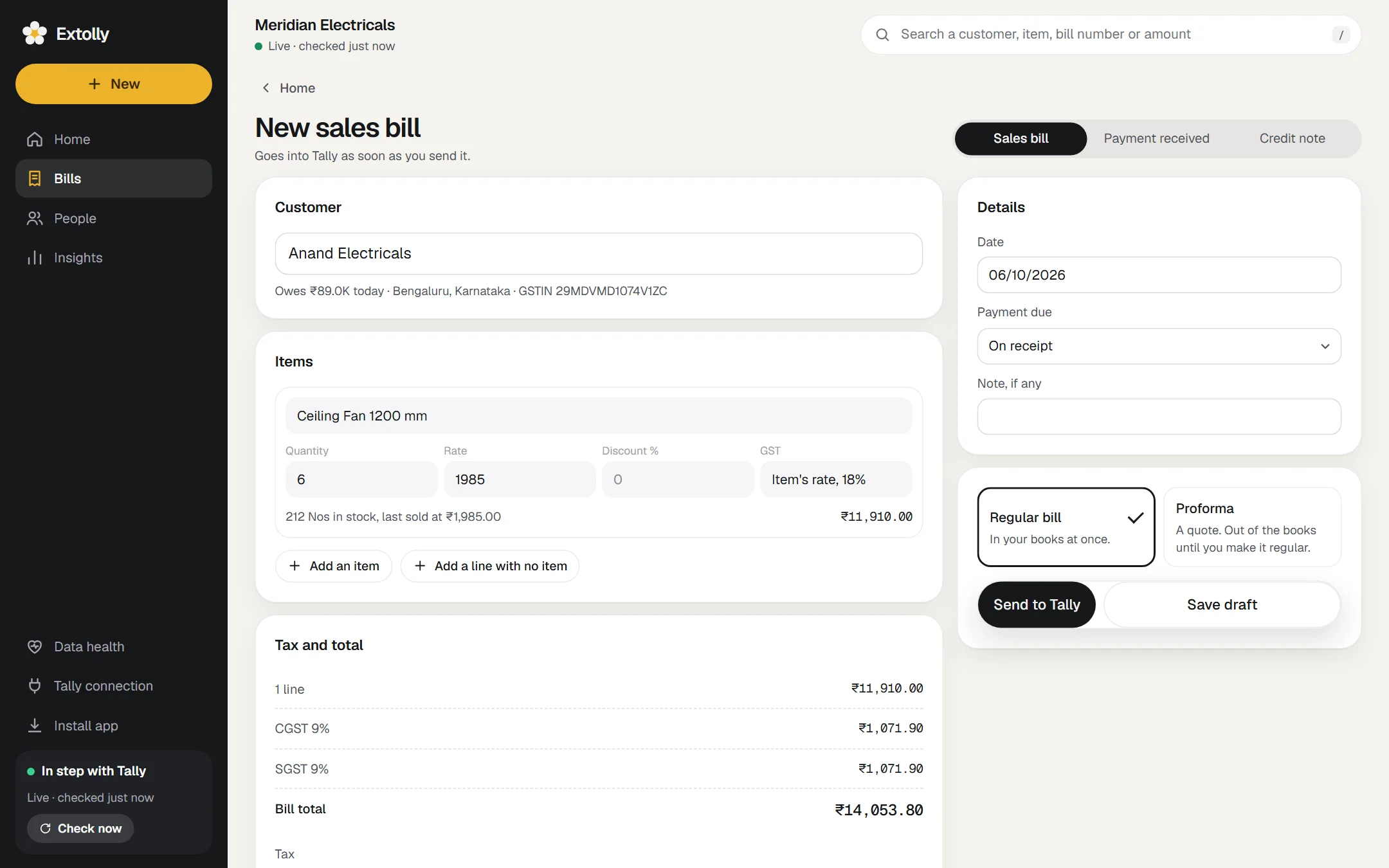
Task: Click green status dot near In step with Tally
Action: point(31,771)
